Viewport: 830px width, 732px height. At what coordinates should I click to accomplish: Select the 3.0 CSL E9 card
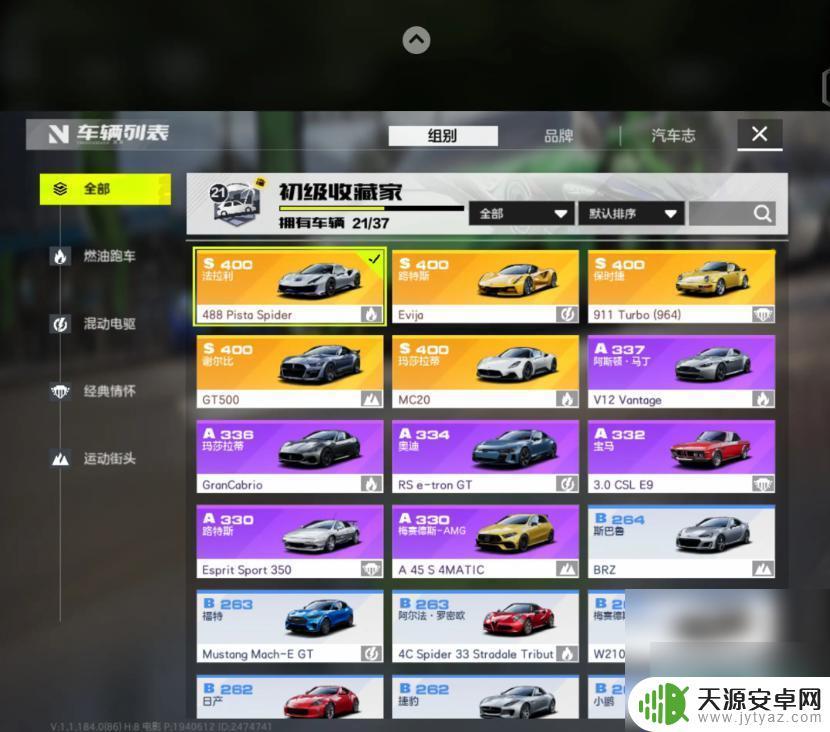tap(681, 457)
